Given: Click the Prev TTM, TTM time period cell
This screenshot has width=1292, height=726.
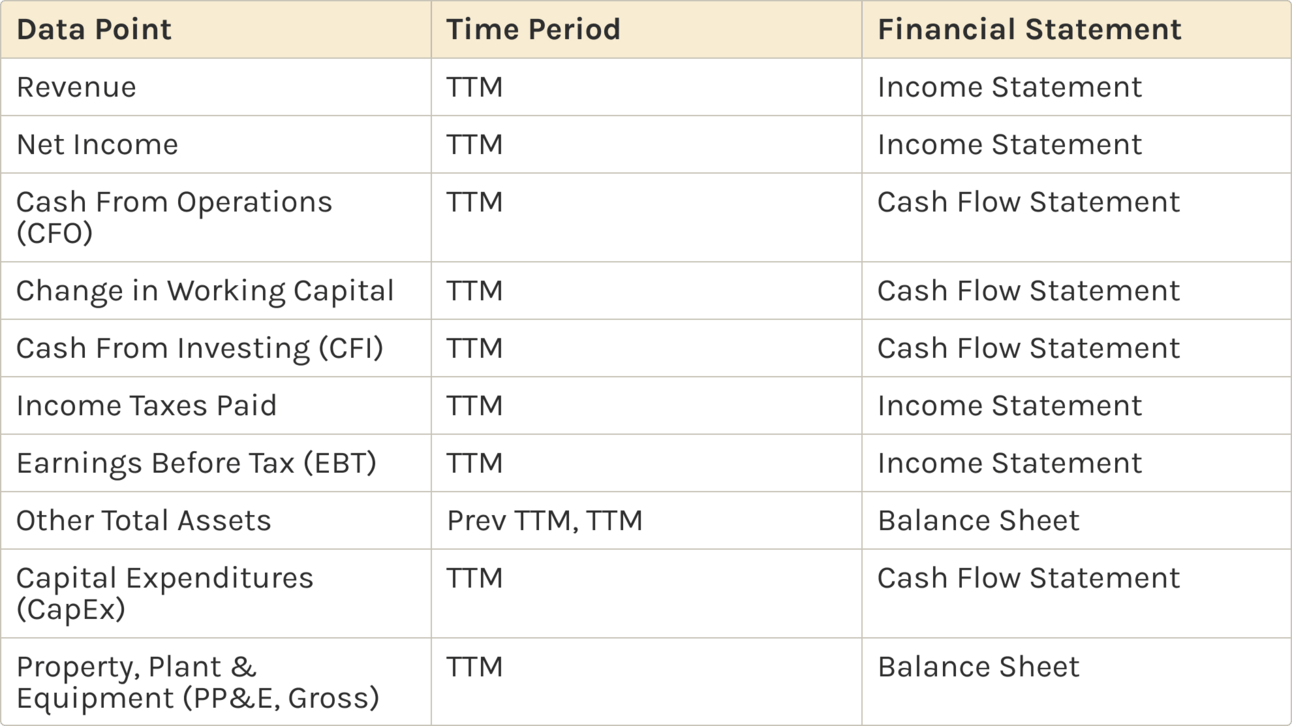Looking at the screenshot, I should (x=646, y=520).
